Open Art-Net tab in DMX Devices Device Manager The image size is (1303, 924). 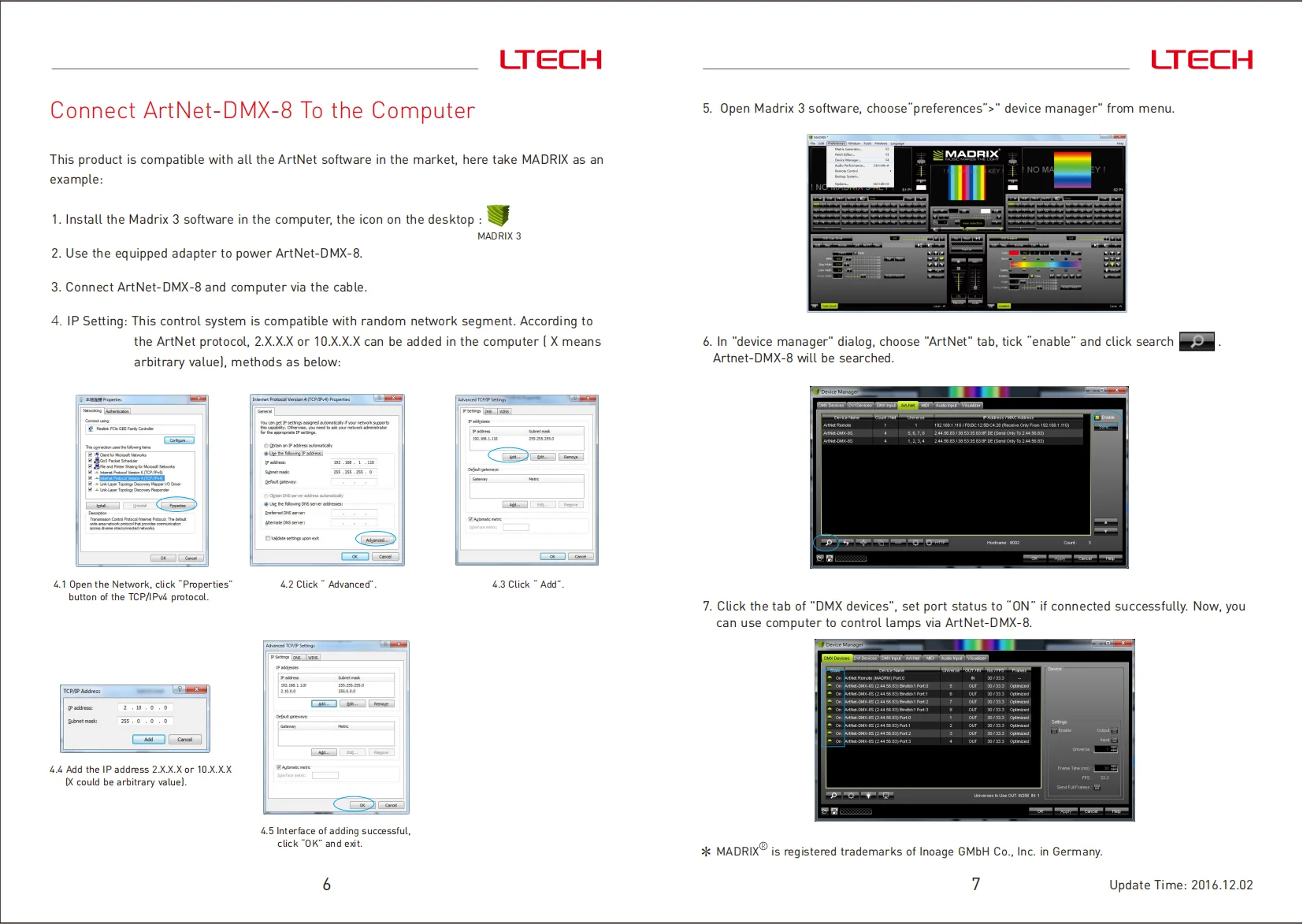913,659
